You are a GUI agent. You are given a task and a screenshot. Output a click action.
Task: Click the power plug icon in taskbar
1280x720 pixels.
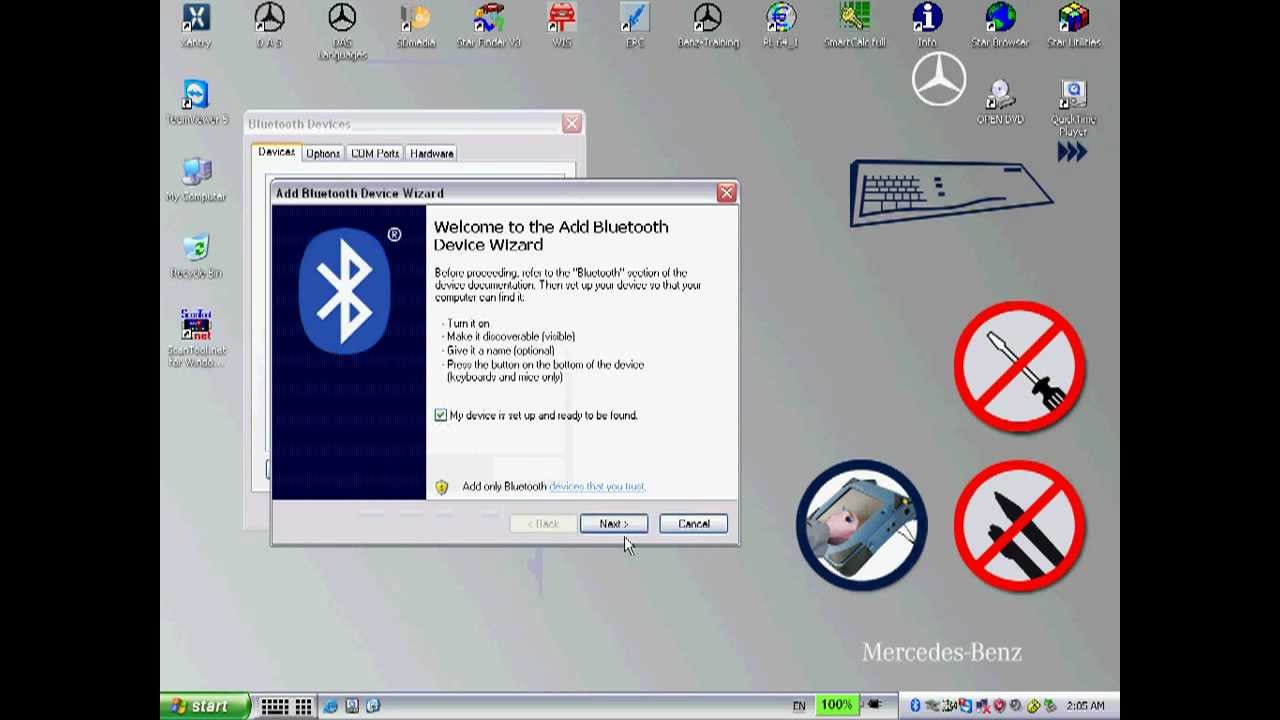point(875,705)
